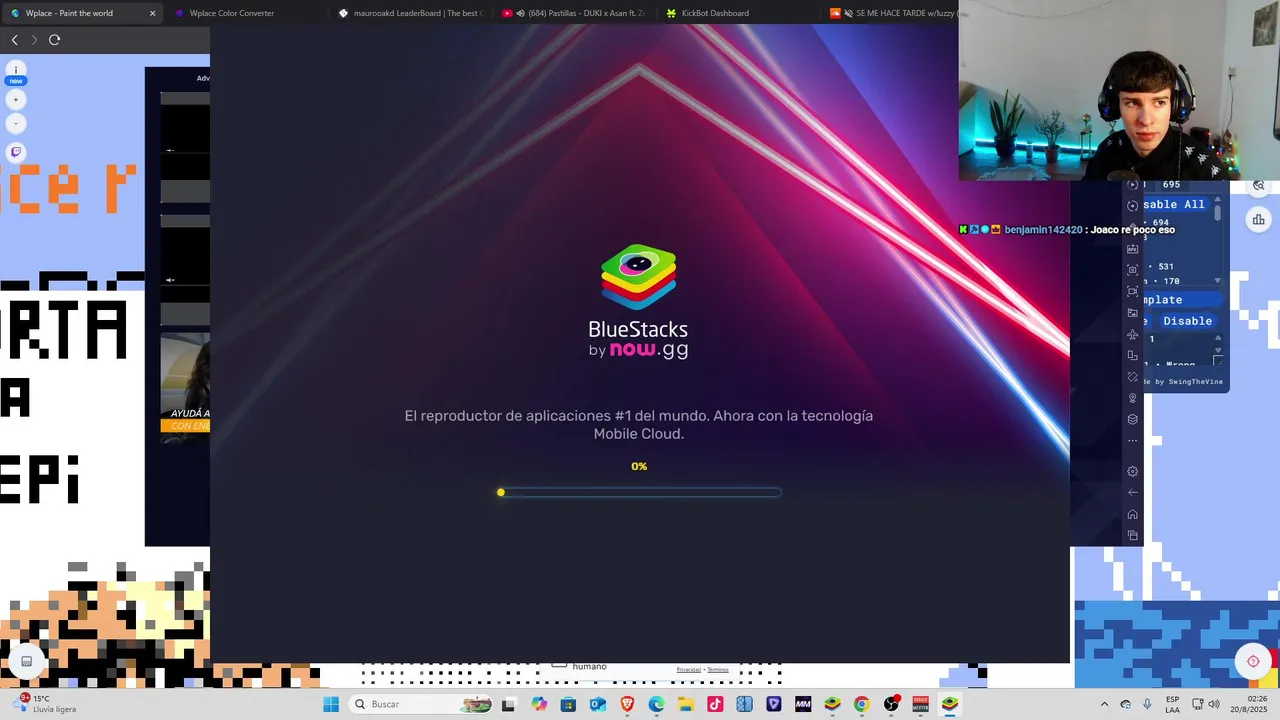This screenshot has height=720, width=1280.
Task: Click the Disable button in the overlay panel
Action: click(1187, 321)
